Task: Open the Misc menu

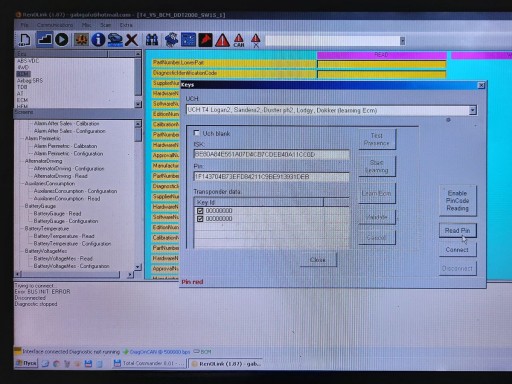Action: click(86, 25)
